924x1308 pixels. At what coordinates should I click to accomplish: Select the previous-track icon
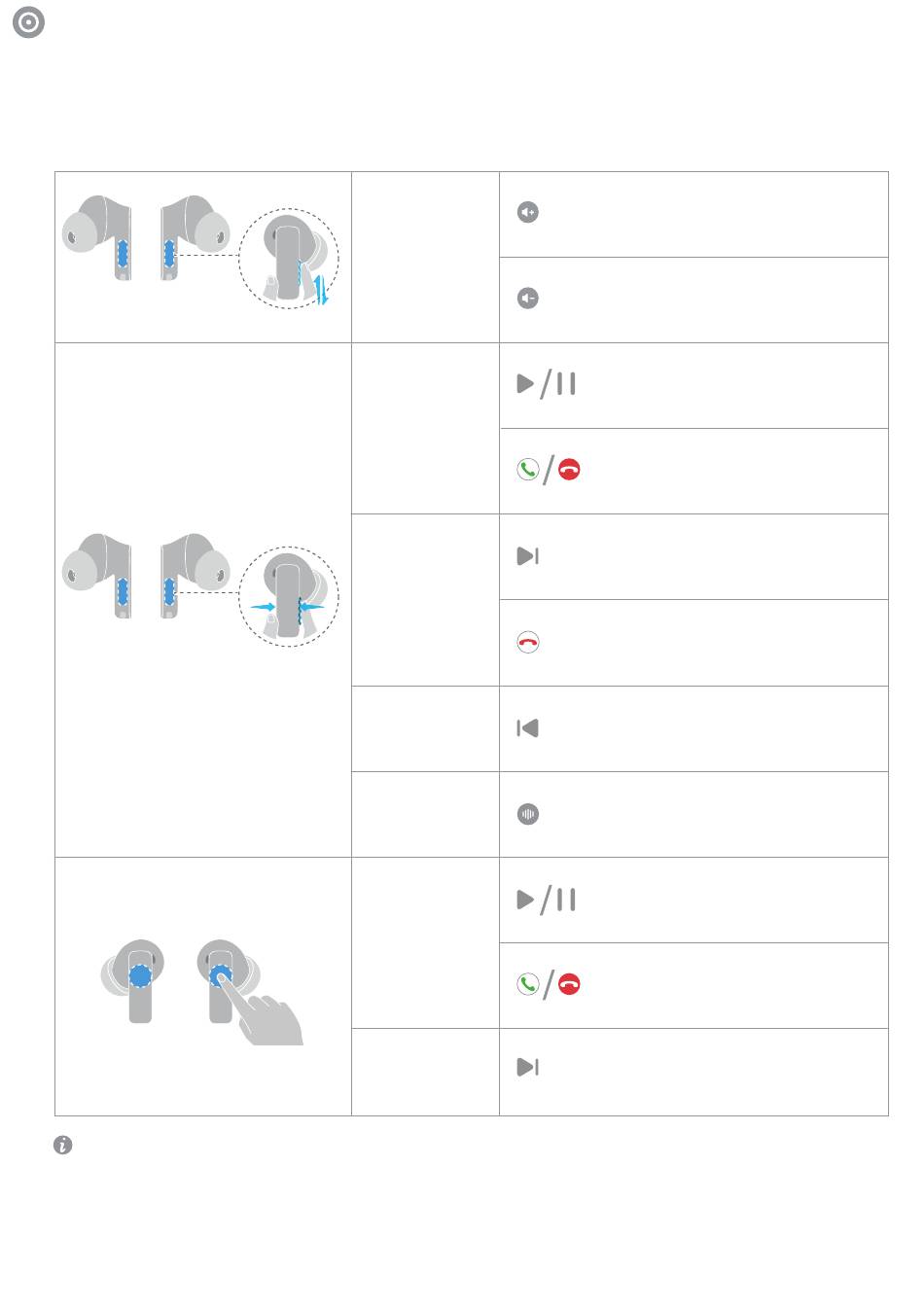pyautogui.click(x=528, y=727)
